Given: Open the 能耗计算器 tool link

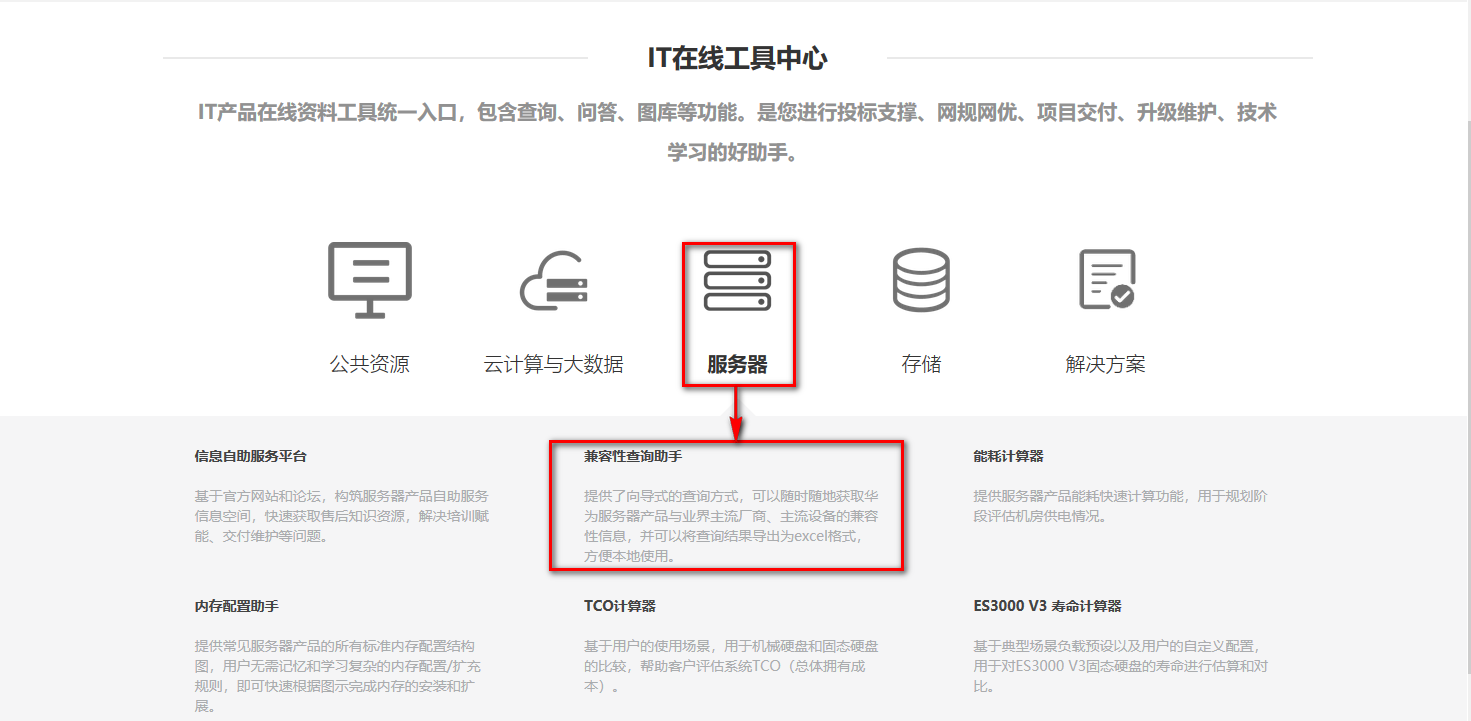Looking at the screenshot, I should click(1008, 456).
